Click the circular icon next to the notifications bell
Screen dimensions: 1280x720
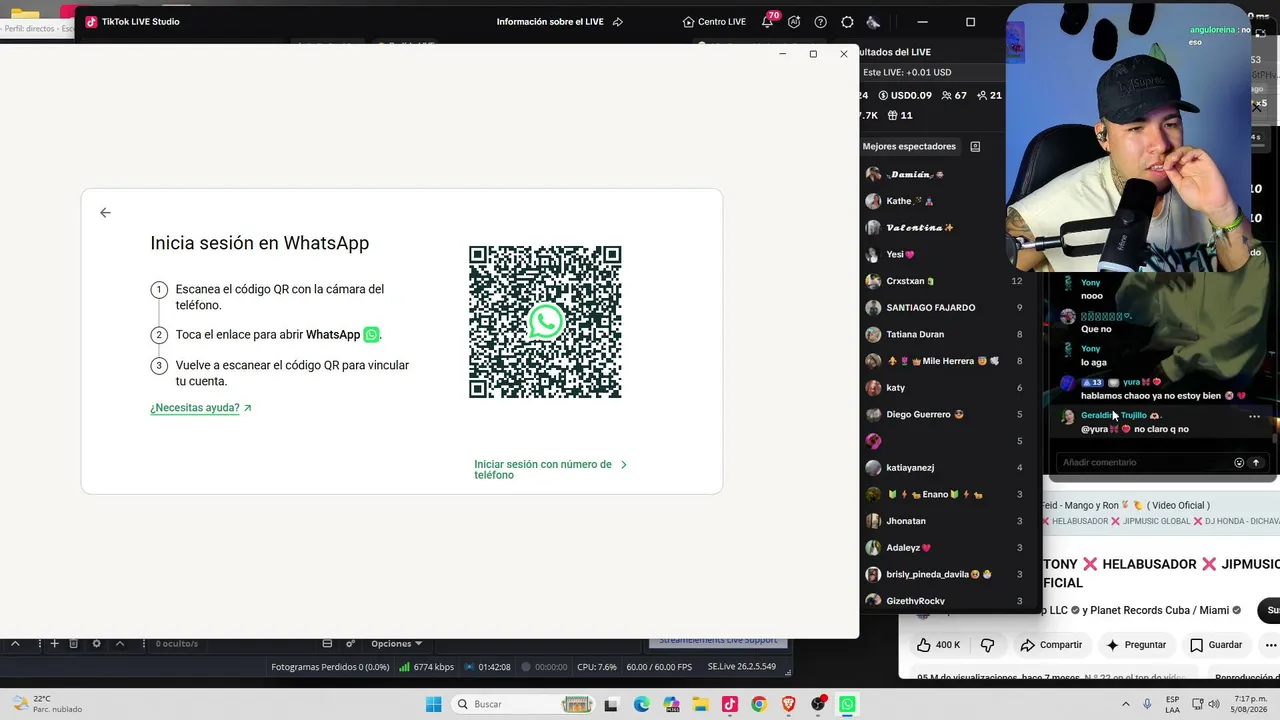tap(794, 22)
